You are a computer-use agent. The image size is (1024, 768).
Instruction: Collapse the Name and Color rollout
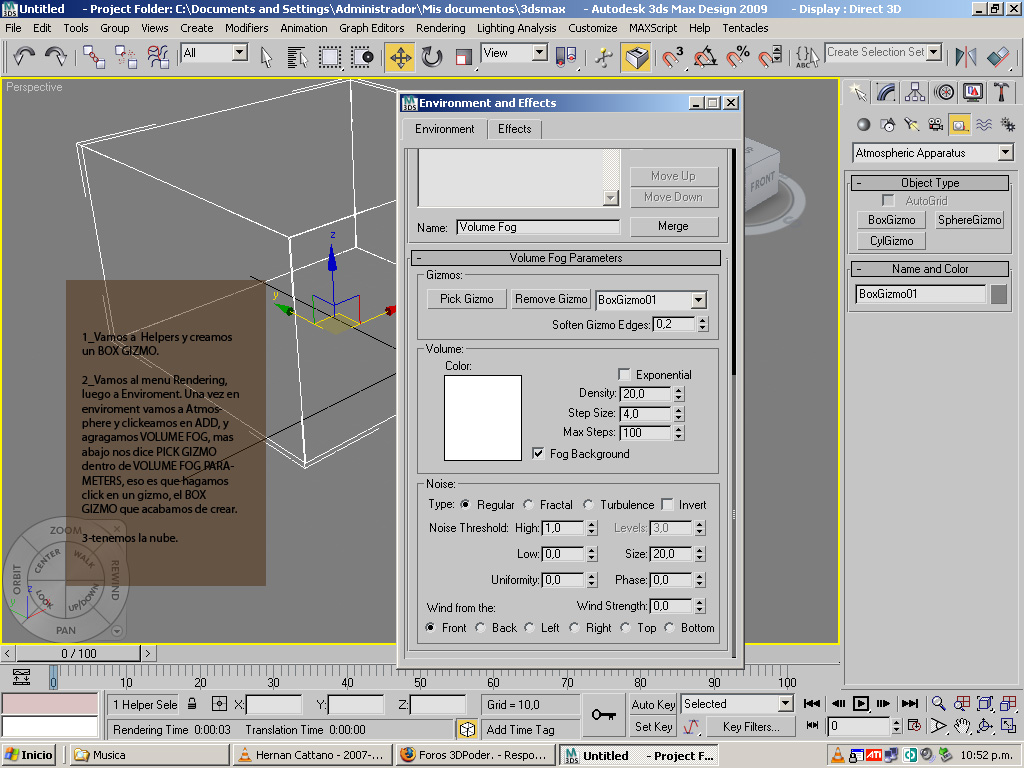(x=929, y=269)
